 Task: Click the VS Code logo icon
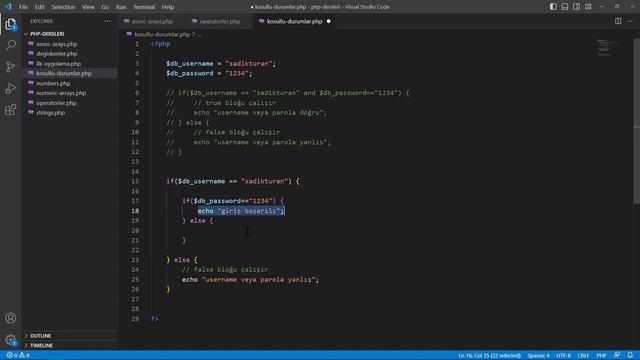[8, 7]
